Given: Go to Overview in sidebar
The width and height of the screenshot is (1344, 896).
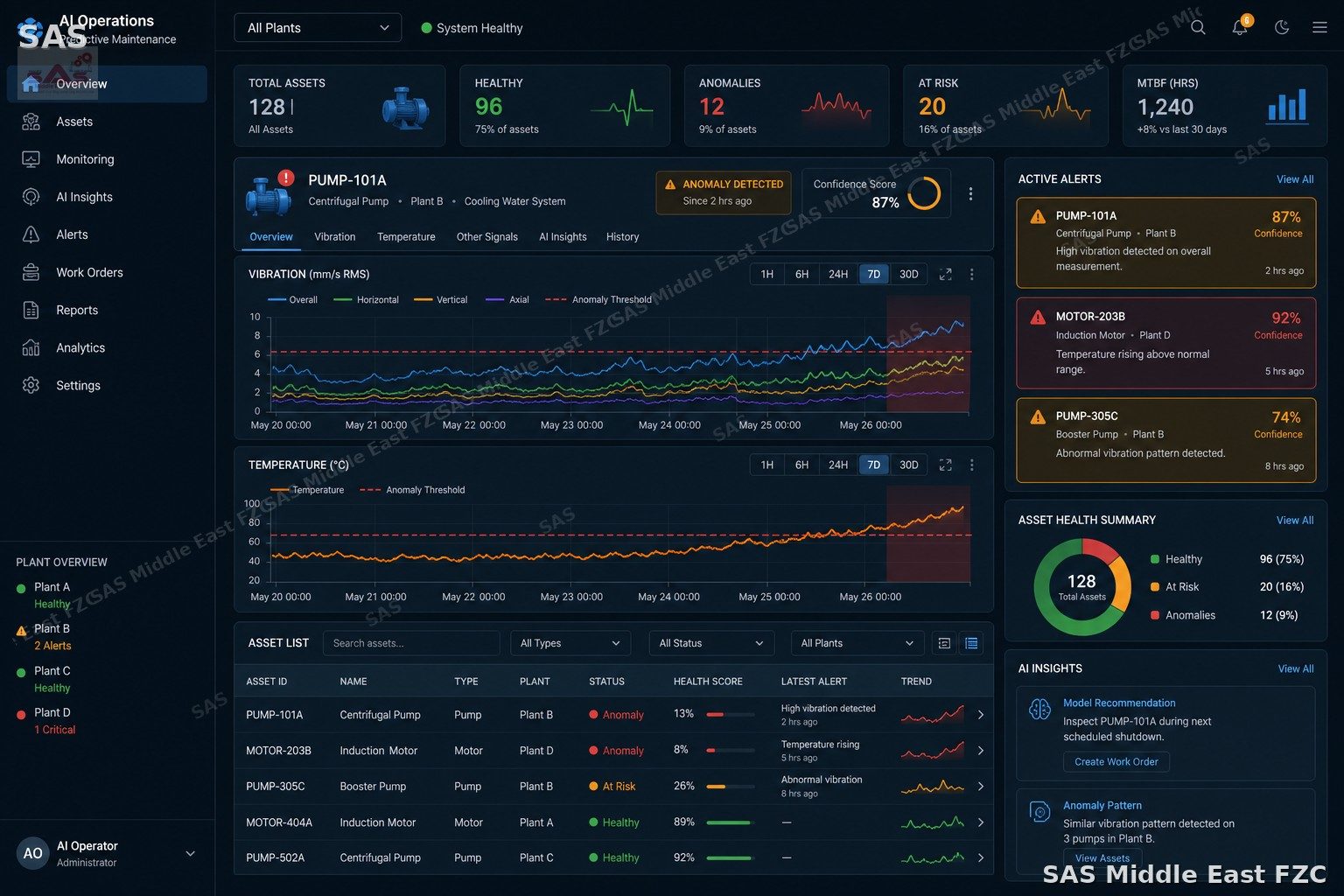Looking at the screenshot, I should (x=107, y=84).
